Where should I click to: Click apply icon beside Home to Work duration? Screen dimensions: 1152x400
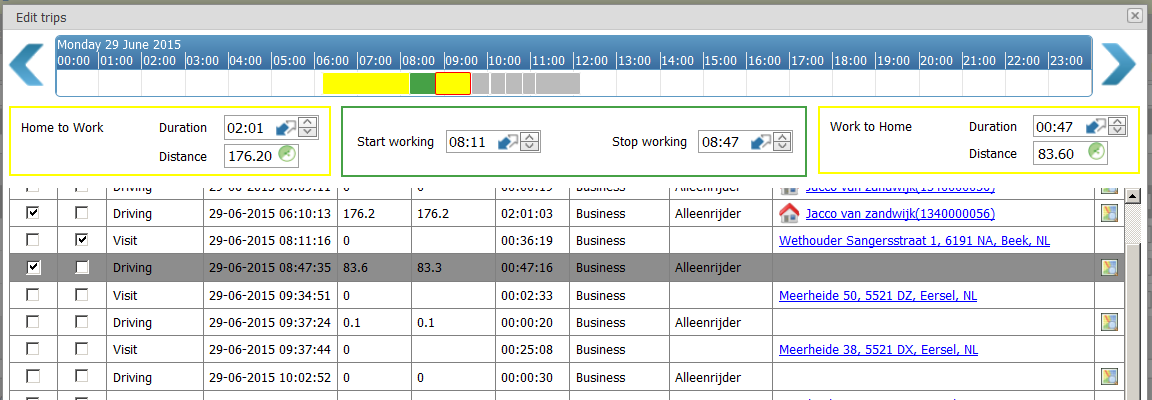click(x=286, y=128)
